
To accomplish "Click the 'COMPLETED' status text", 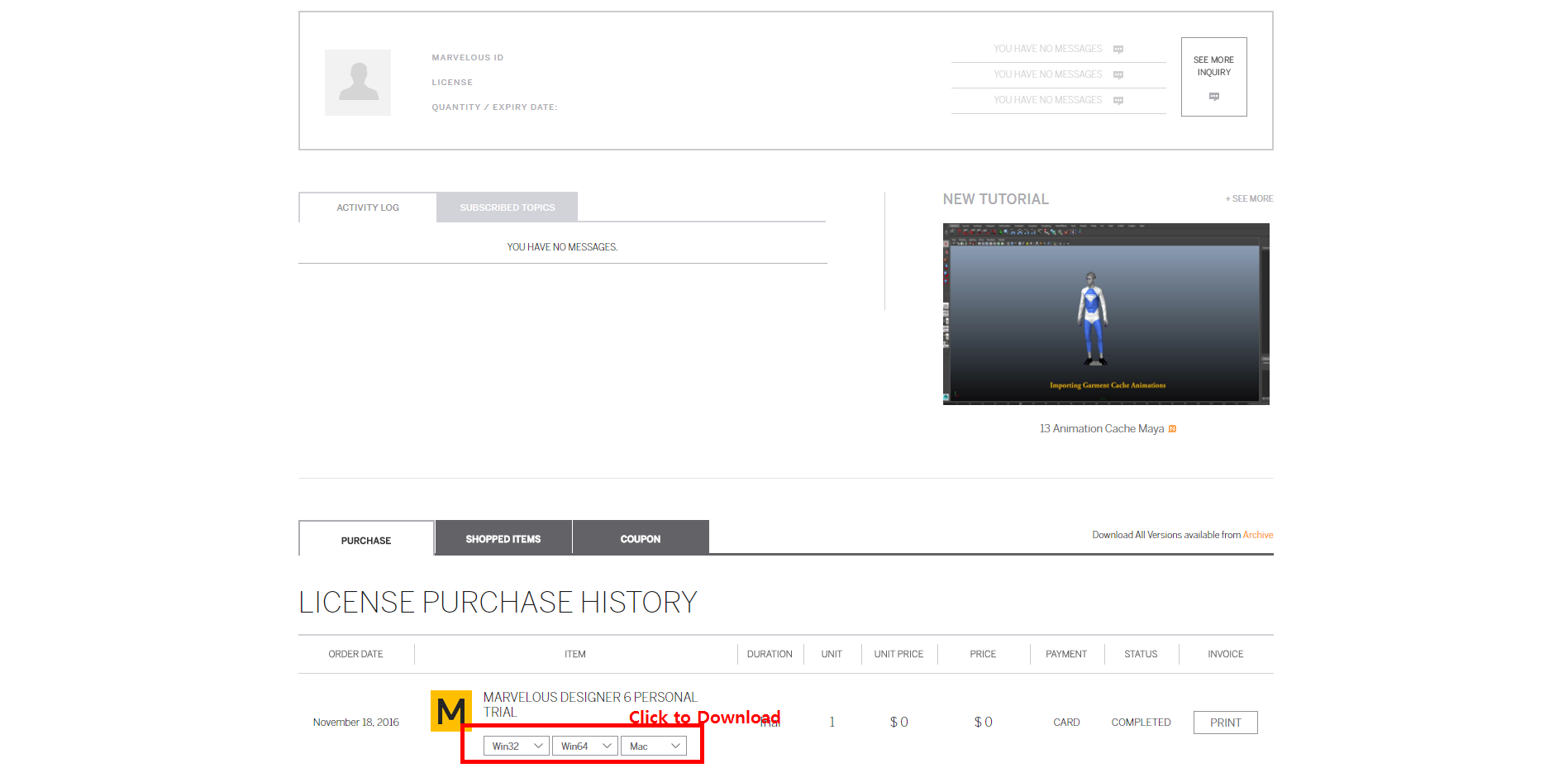I will tap(1141, 722).
